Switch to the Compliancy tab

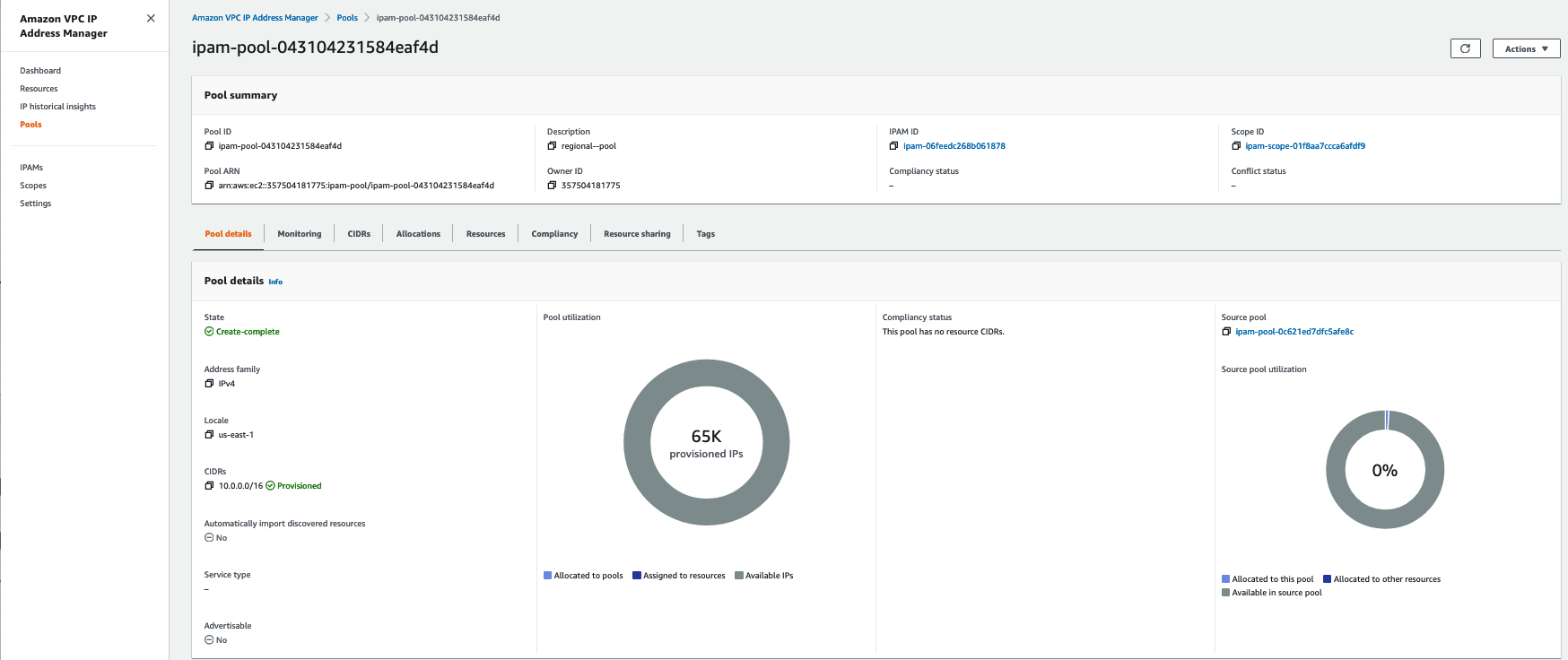[554, 234]
